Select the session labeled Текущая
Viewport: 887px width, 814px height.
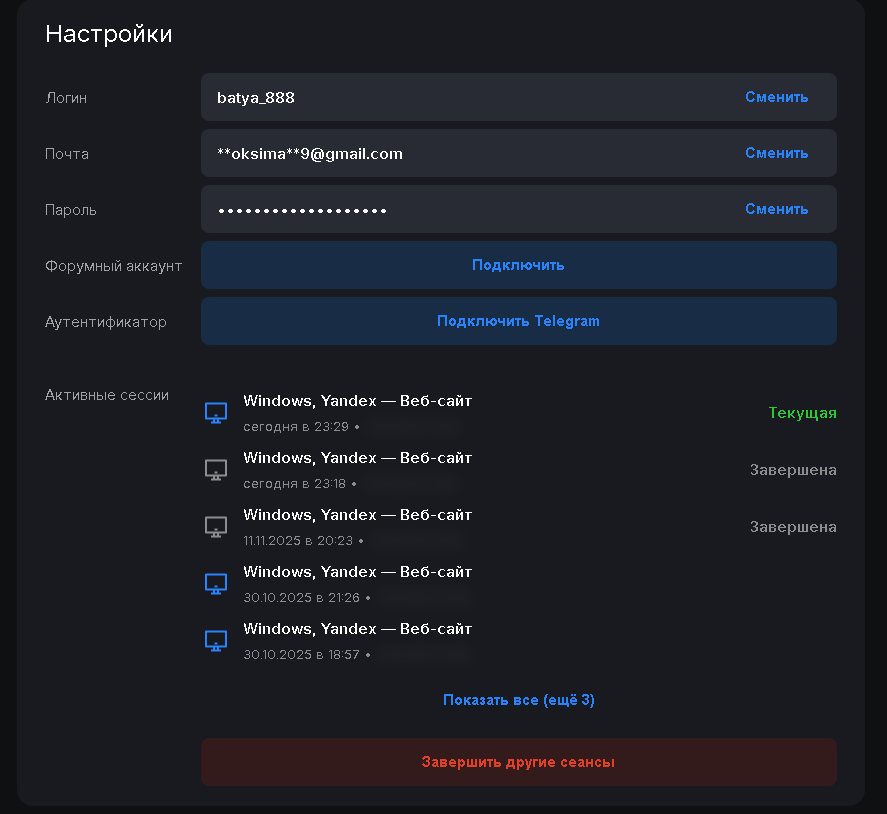click(x=802, y=412)
